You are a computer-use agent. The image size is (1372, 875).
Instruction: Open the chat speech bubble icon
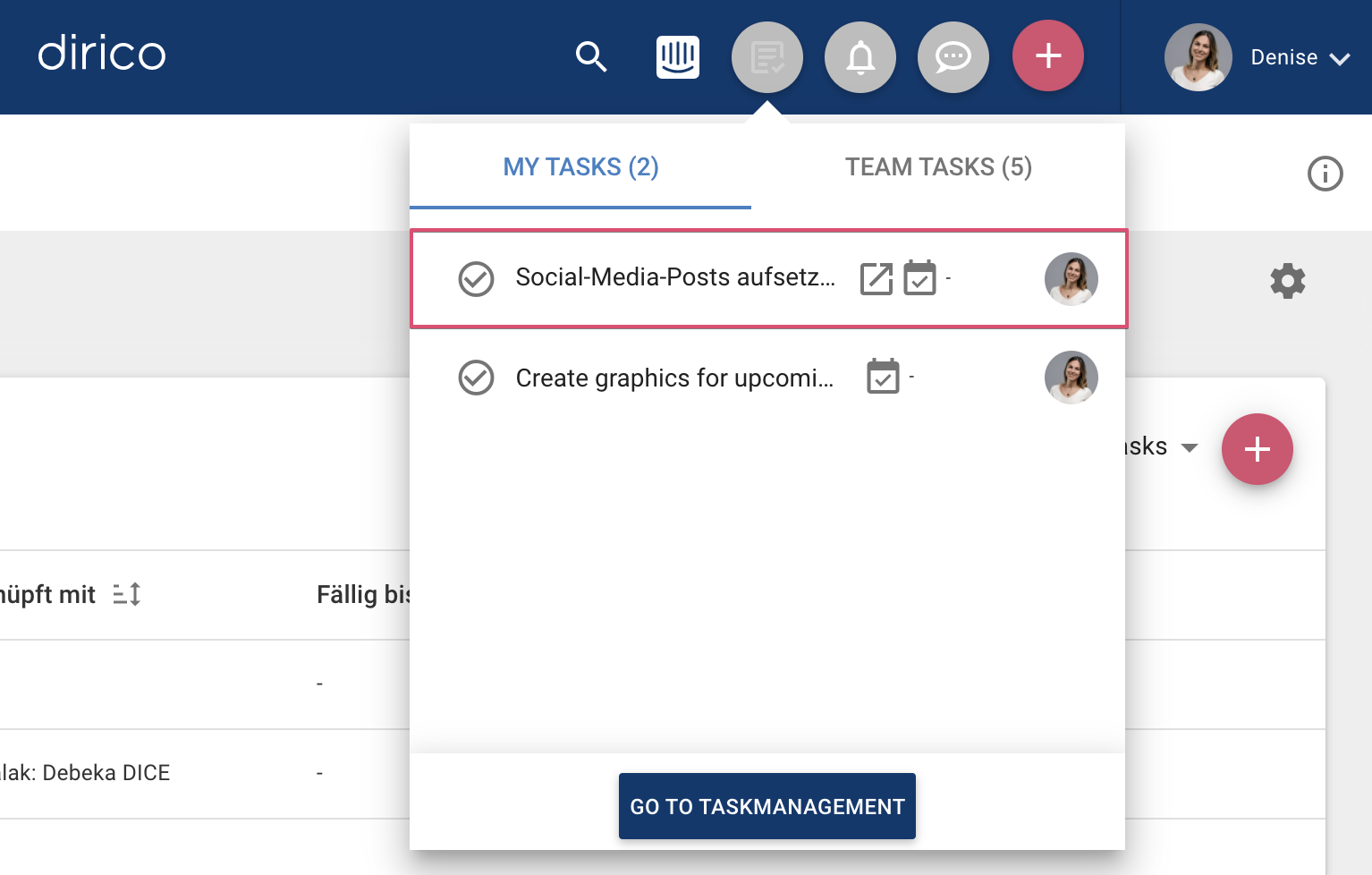(x=953, y=57)
